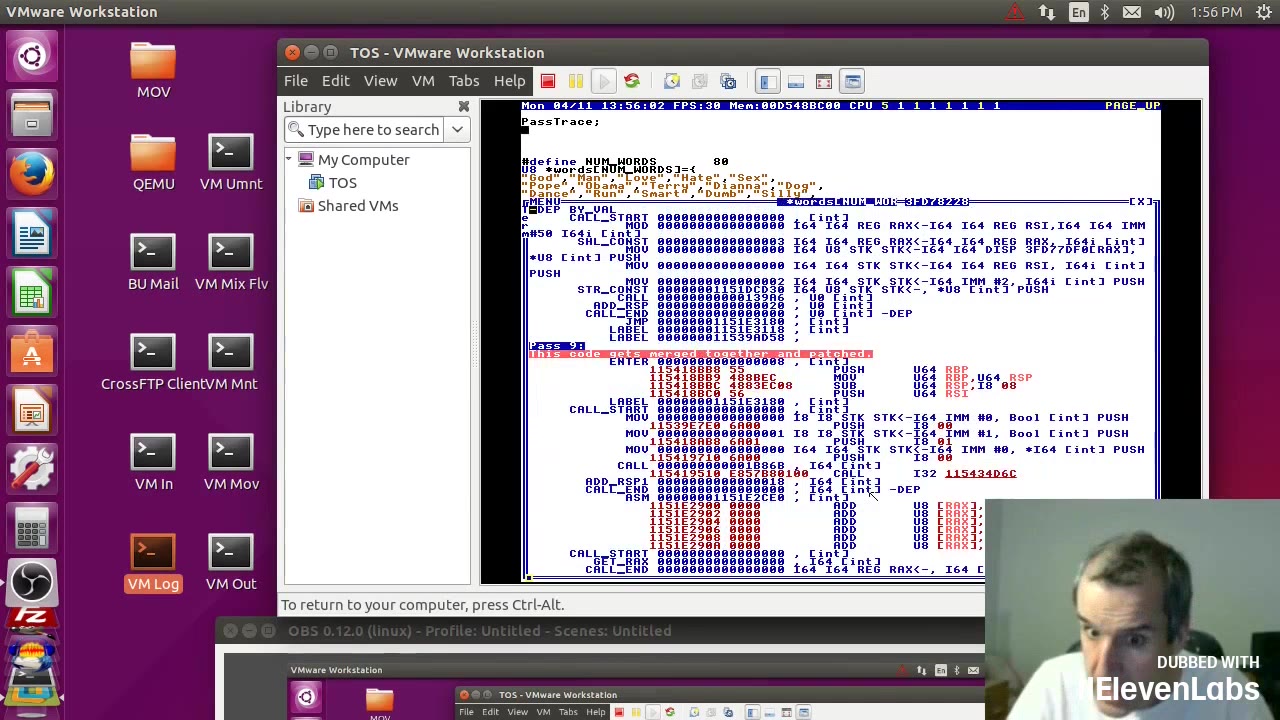Select the QEMU folder on desktop
The width and height of the screenshot is (1280, 720).
tap(153, 162)
